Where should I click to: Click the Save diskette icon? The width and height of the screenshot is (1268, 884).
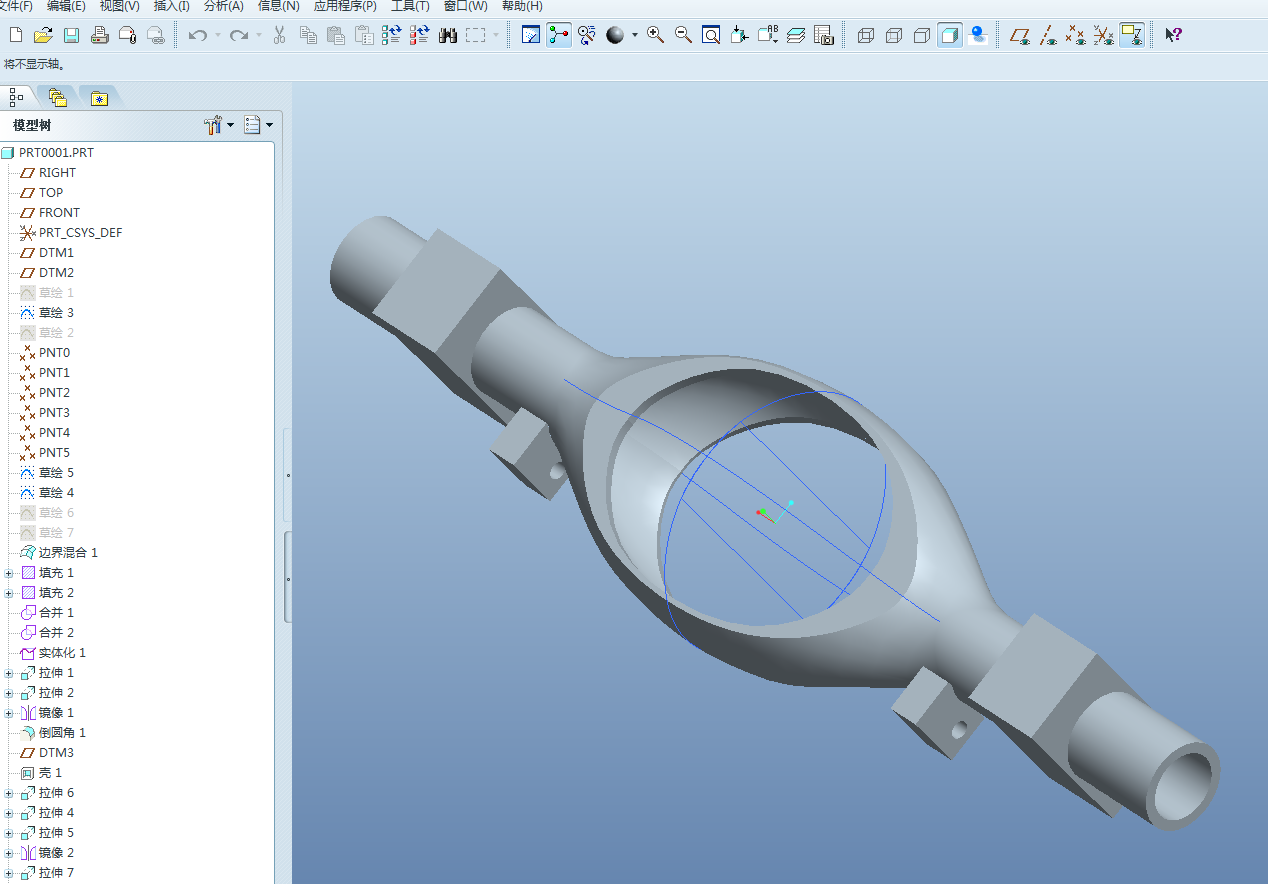click(x=71, y=36)
